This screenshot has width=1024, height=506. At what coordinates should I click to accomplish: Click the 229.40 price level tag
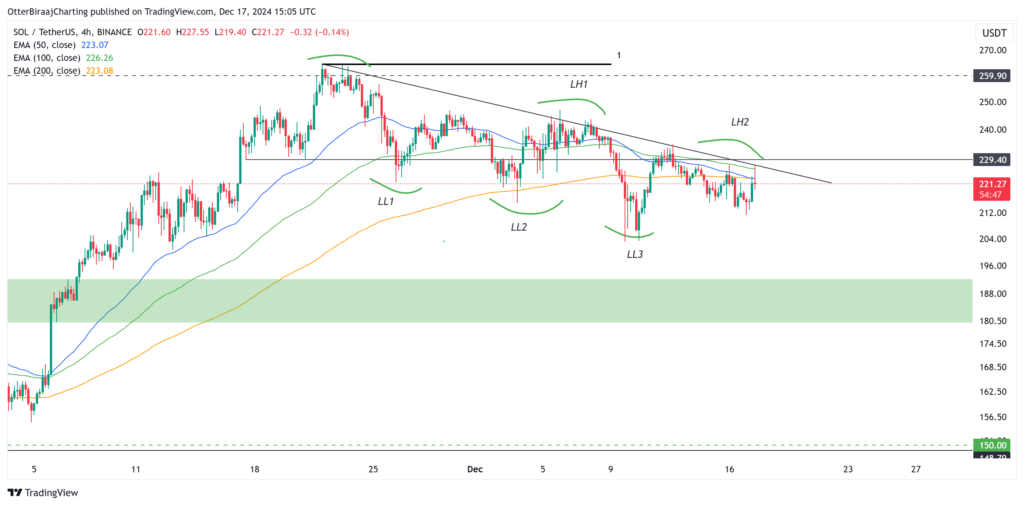995,159
